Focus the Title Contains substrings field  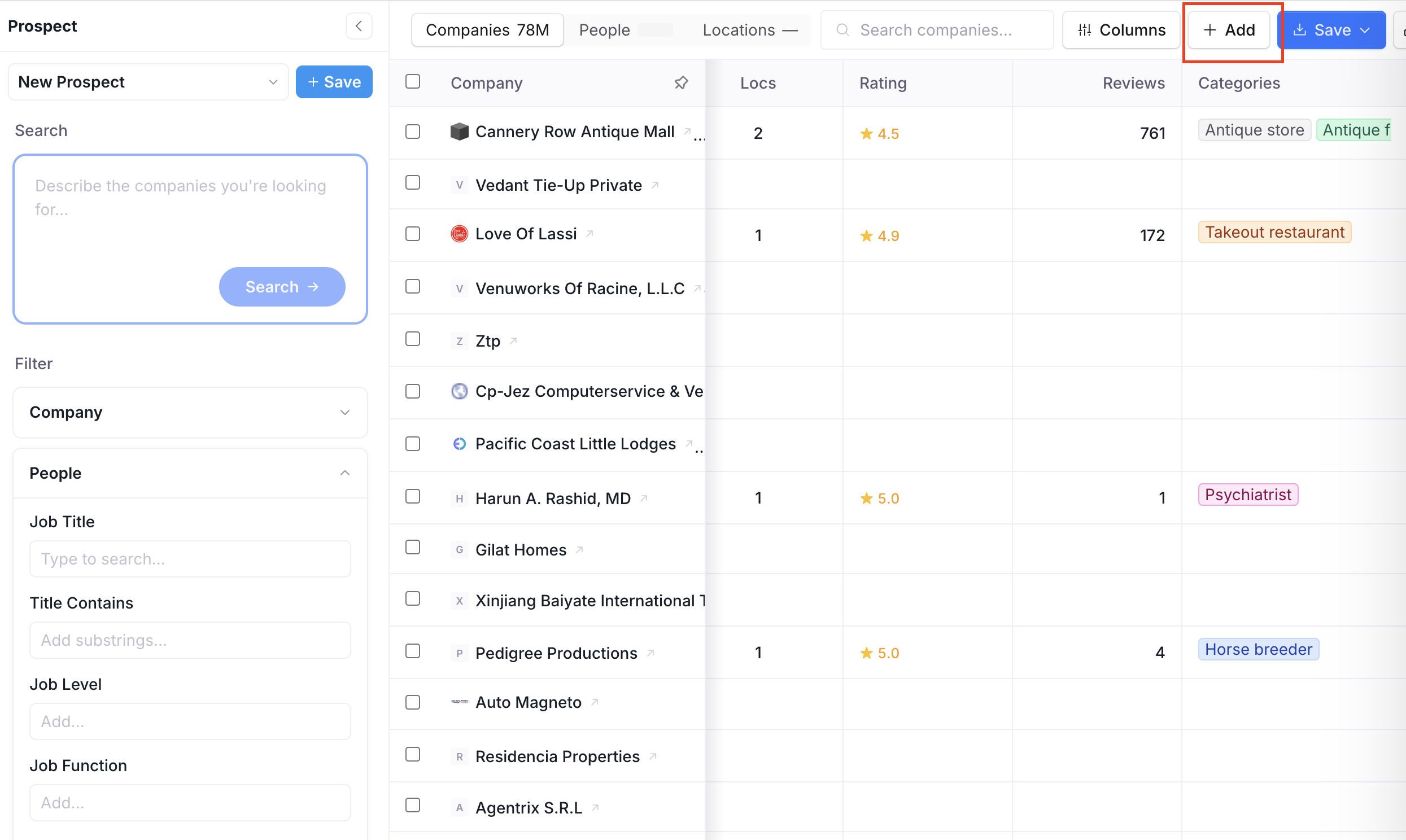pos(190,640)
